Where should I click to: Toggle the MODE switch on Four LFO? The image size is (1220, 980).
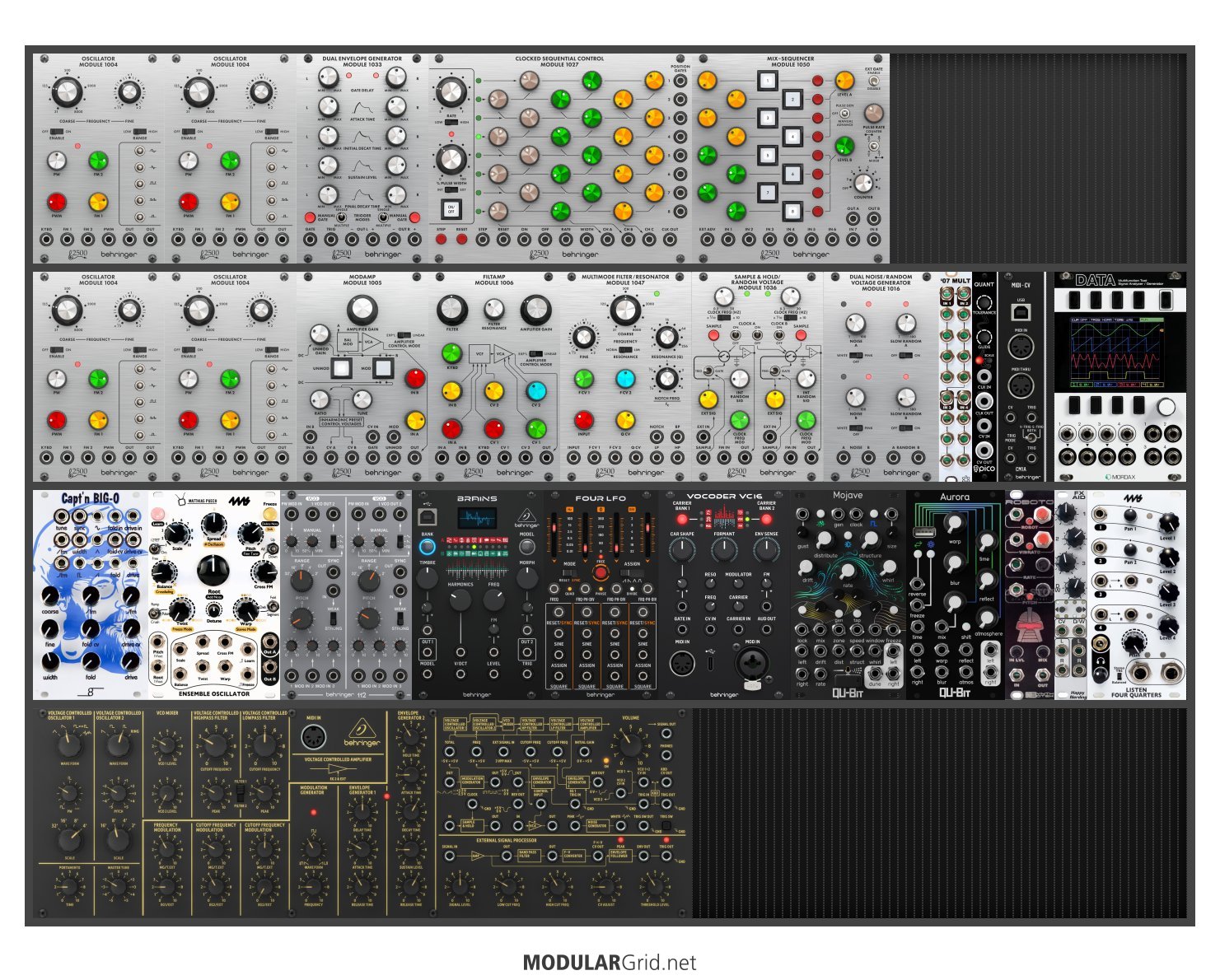570,572
